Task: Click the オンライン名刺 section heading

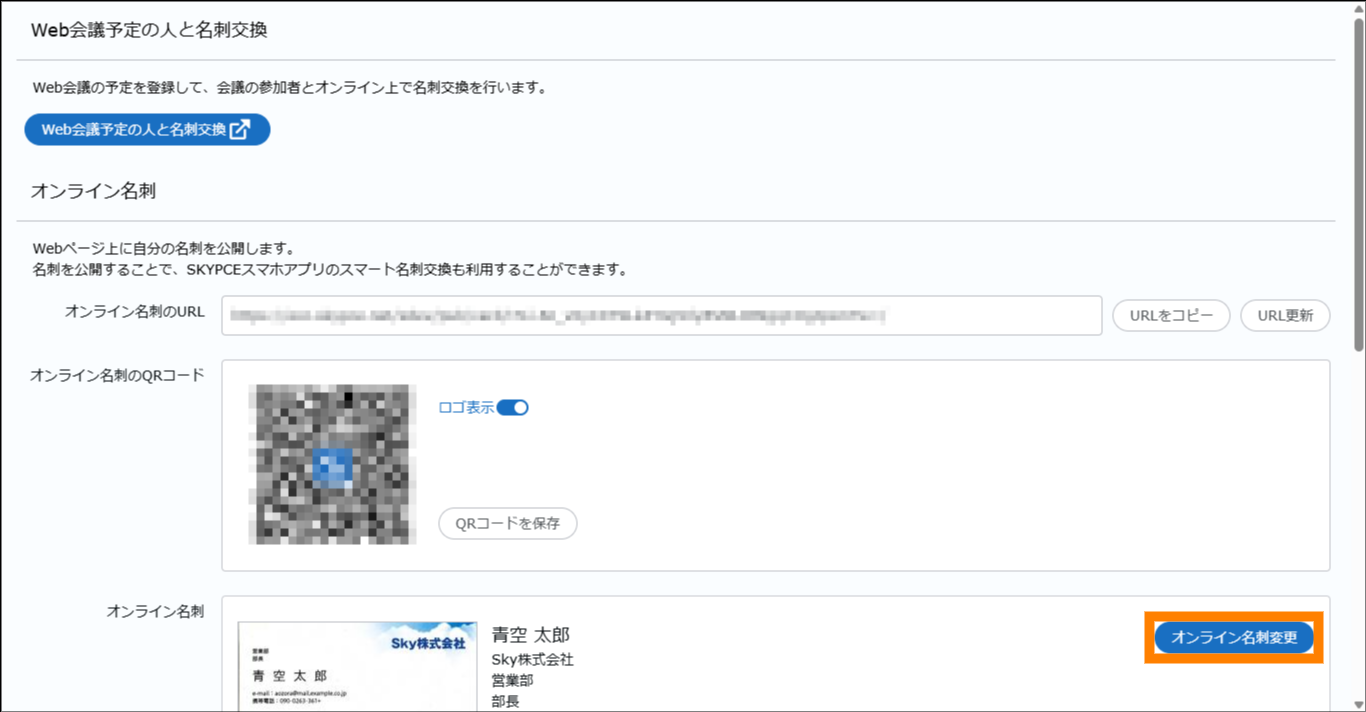Action: [x=93, y=191]
